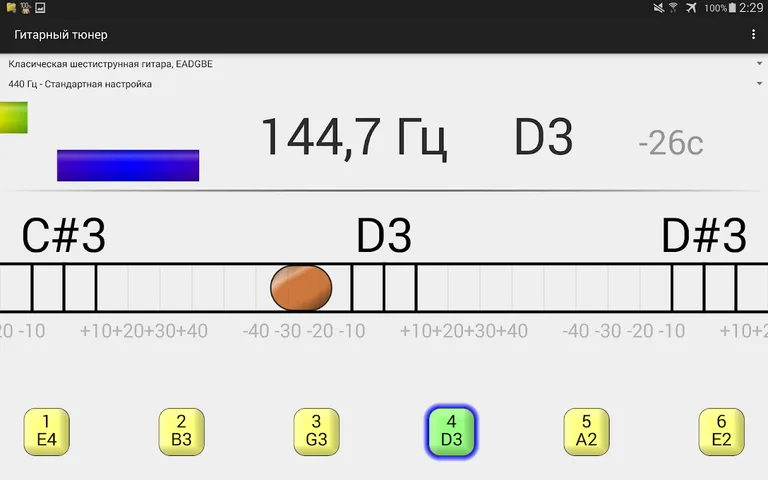The image size is (768, 480).
Task: Select string 5 A2 button
Action: point(586,432)
